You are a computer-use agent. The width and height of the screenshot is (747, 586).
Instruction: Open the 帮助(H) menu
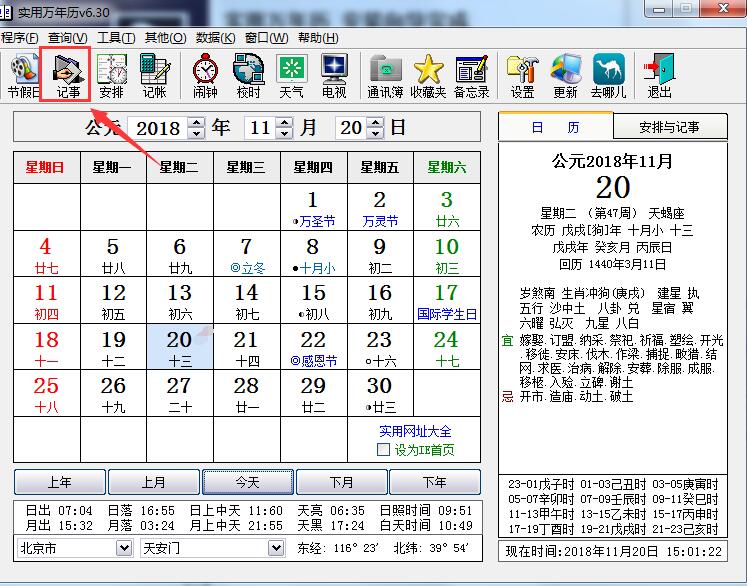[318, 38]
